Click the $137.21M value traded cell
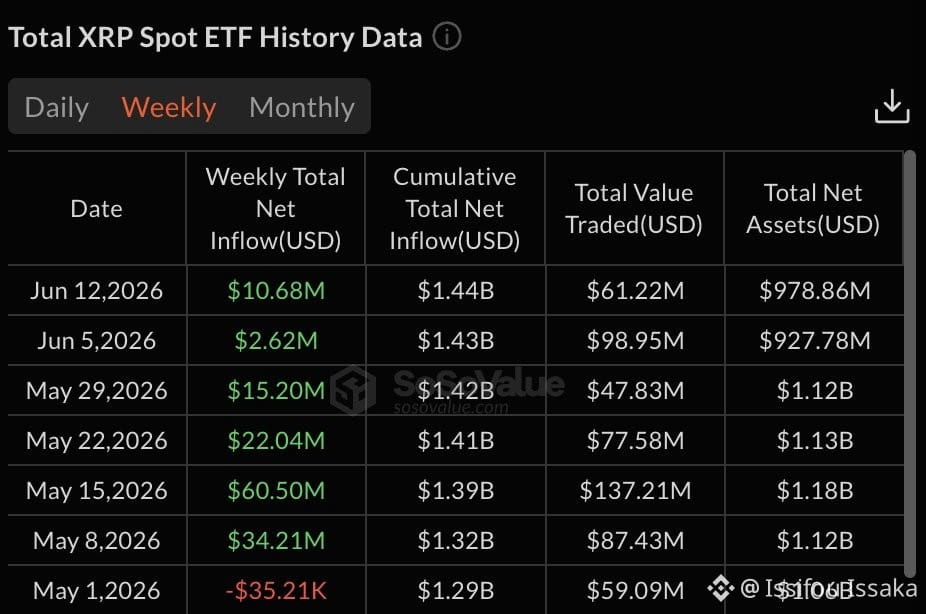This screenshot has height=614, width=926. tap(635, 491)
